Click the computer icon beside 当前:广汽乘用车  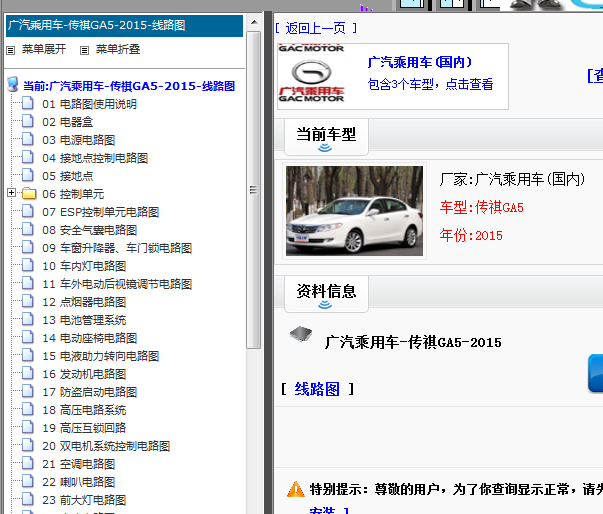point(13,85)
